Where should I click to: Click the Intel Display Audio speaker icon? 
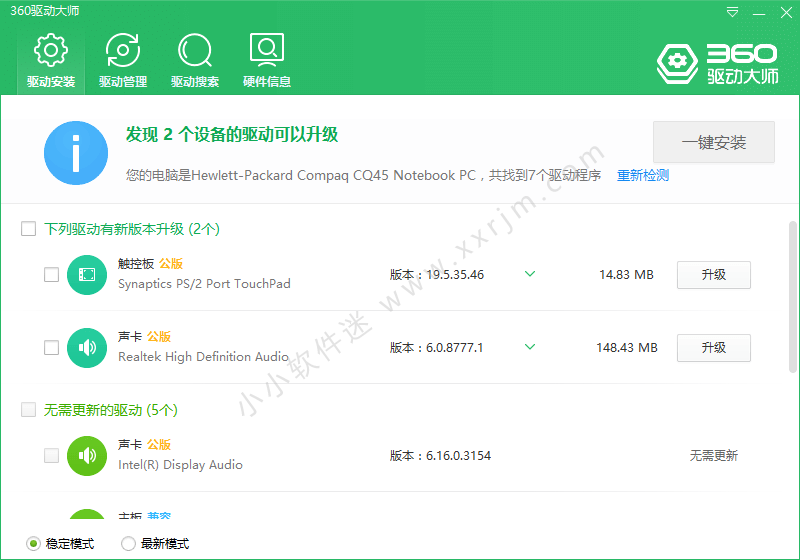pos(87,456)
